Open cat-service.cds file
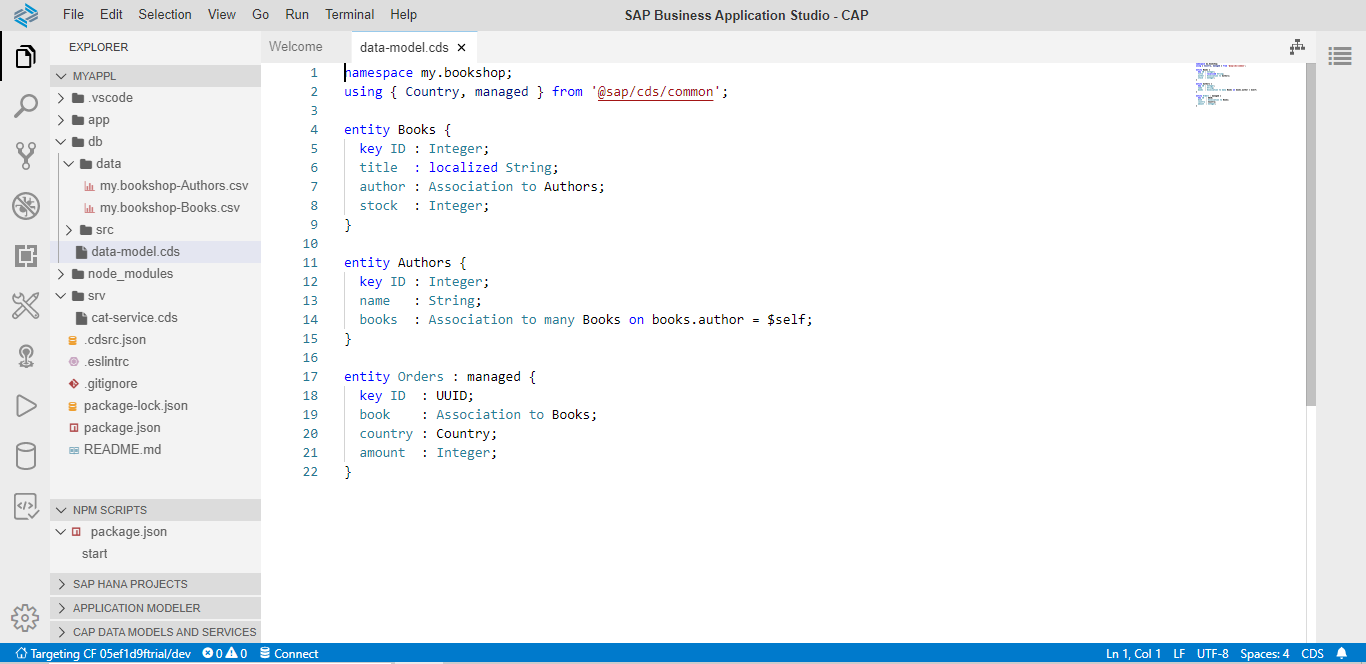 134,318
